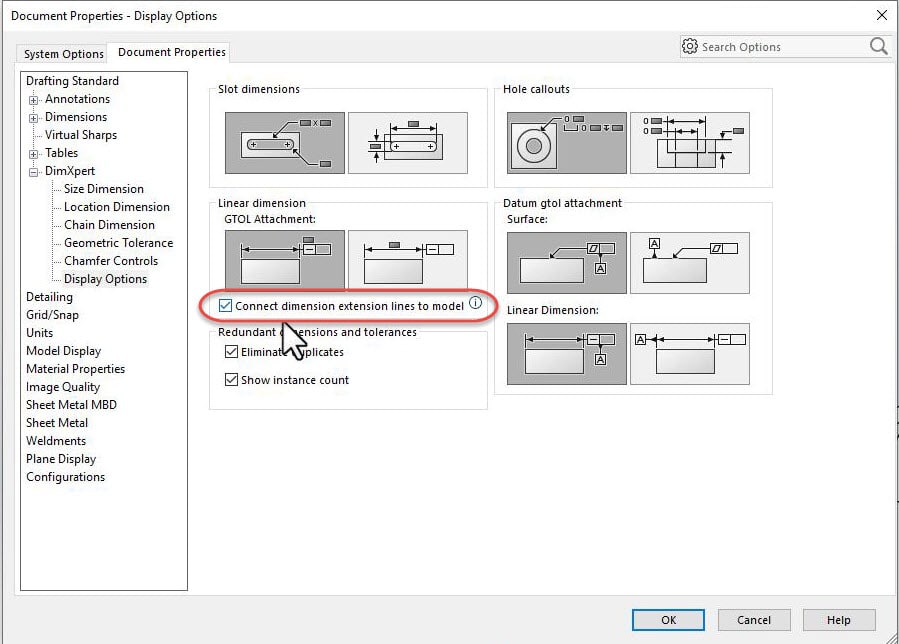Toggle Show instance count off
This screenshot has height=644, width=899.
click(230, 380)
